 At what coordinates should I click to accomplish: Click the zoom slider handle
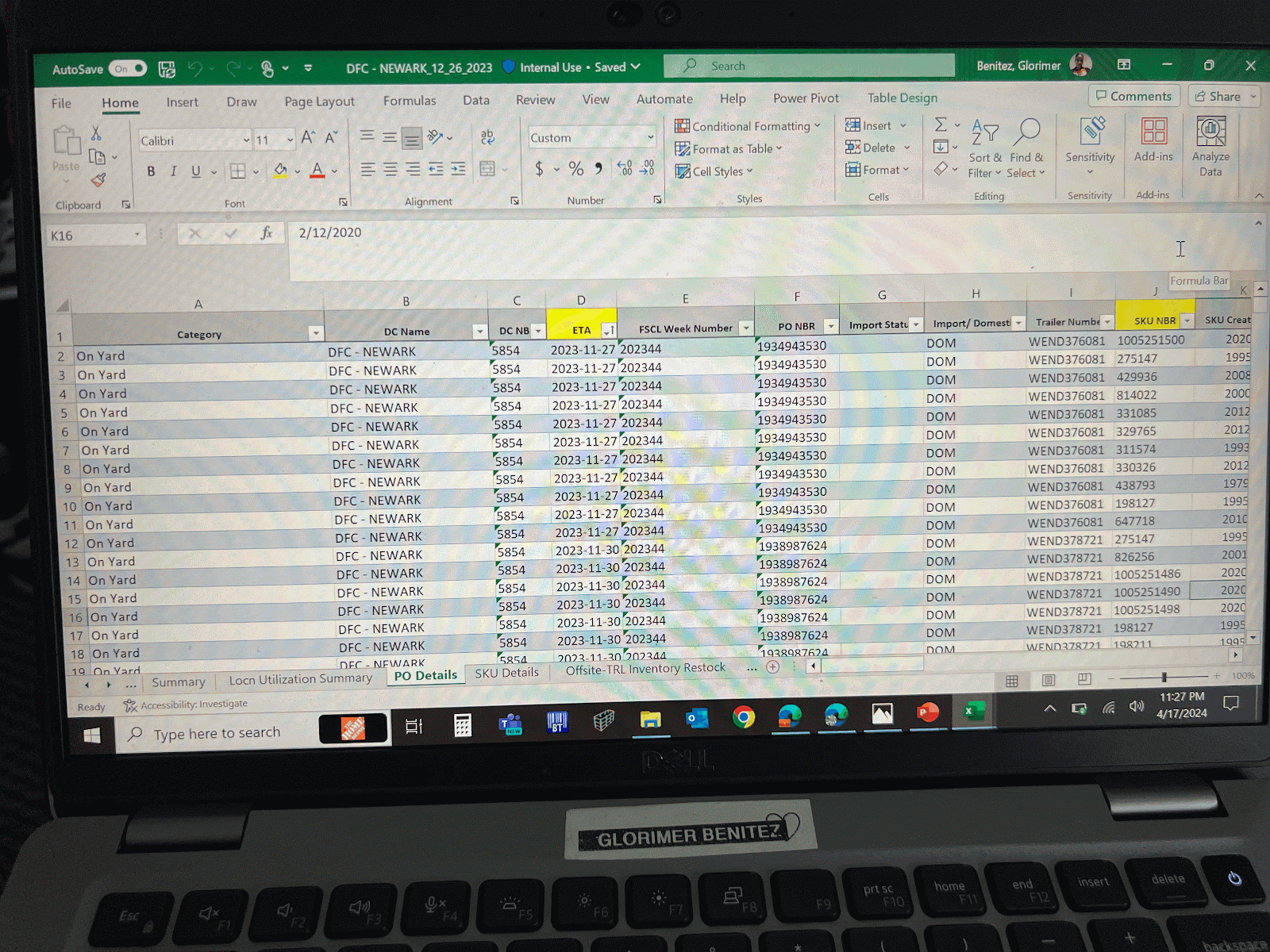1164,677
